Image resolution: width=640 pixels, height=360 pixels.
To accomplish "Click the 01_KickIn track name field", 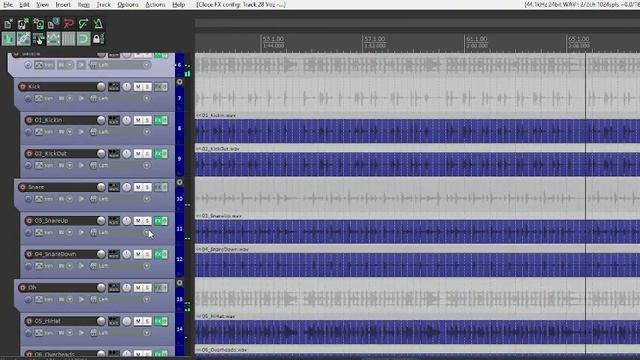I will pyautogui.click(x=64, y=120).
